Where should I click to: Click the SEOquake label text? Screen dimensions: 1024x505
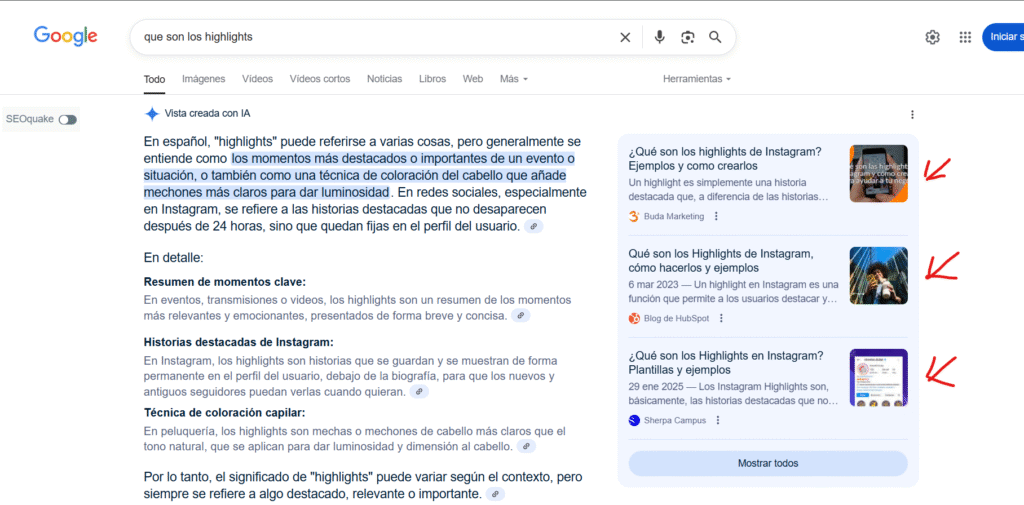(x=30, y=119)
